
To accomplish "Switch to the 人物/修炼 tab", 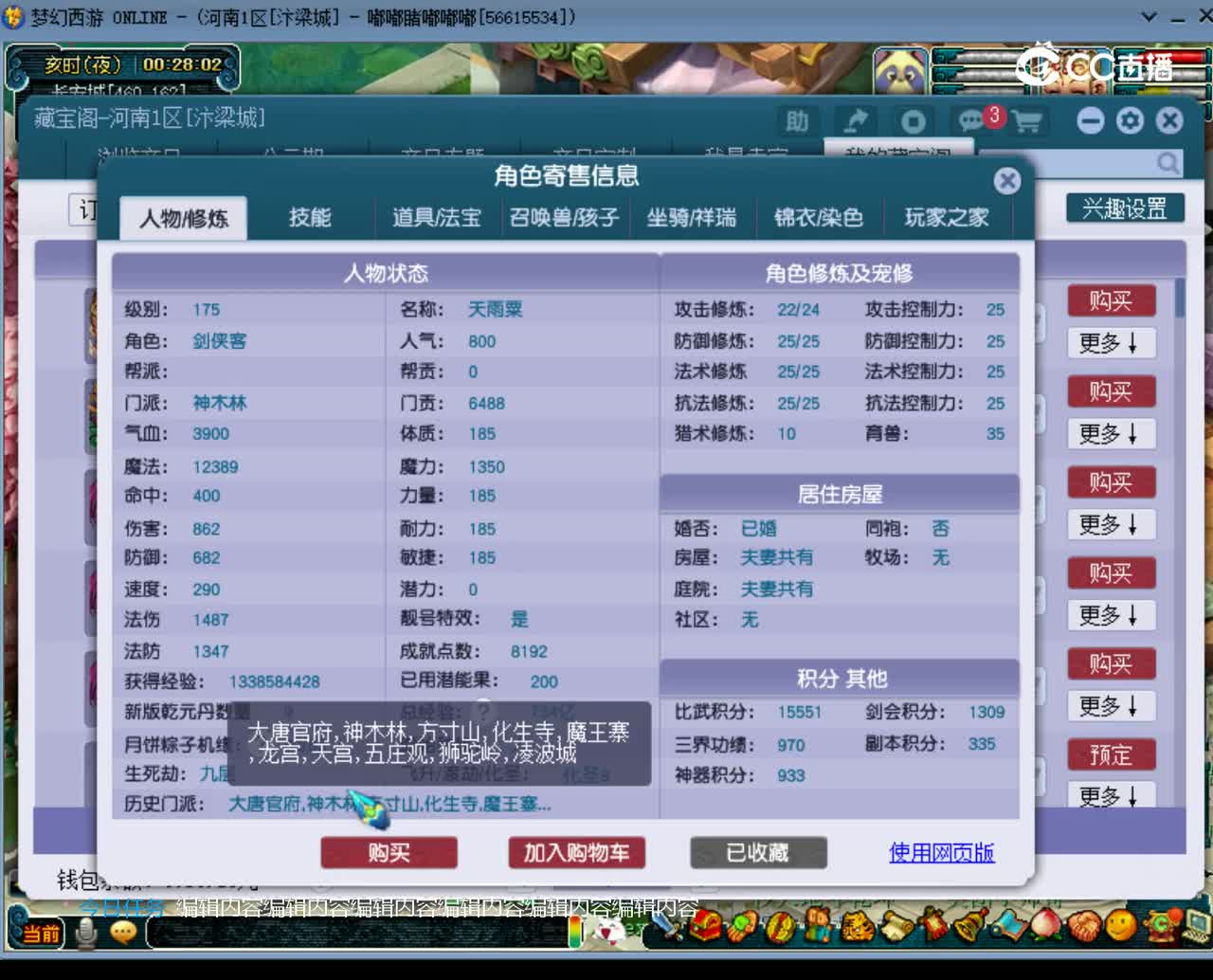I will 184,218.
